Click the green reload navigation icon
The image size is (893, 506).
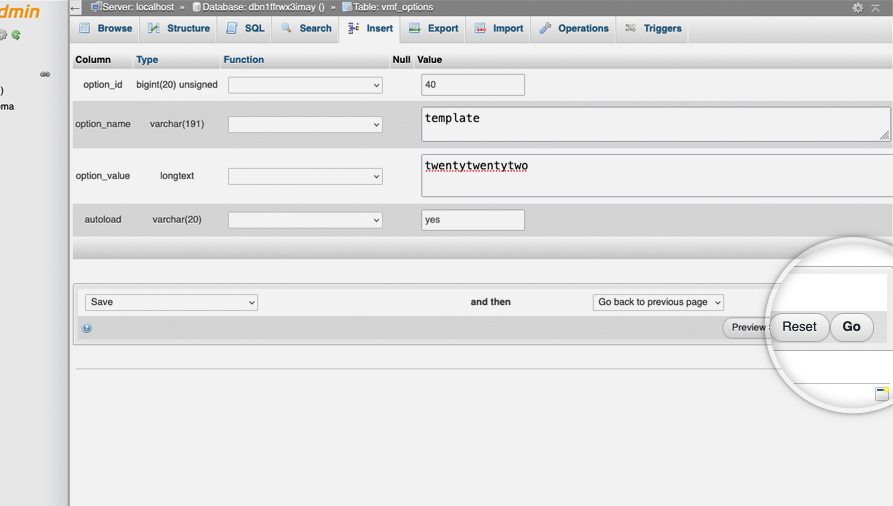point(16,35)
